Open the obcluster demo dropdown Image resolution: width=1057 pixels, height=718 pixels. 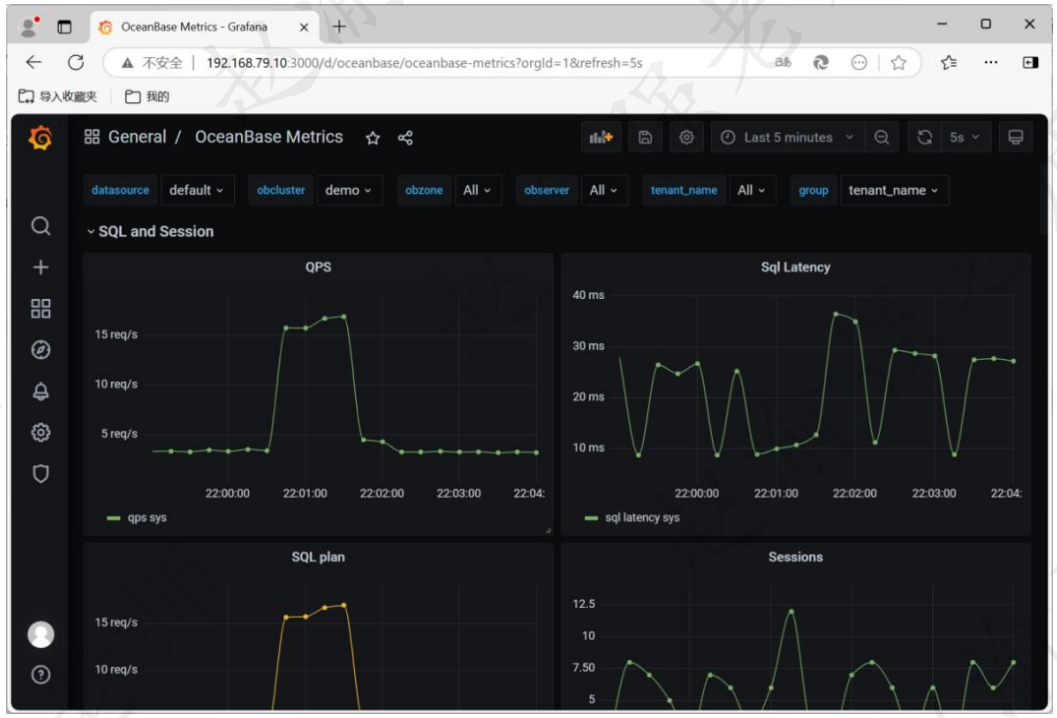(x=349, y=191)
